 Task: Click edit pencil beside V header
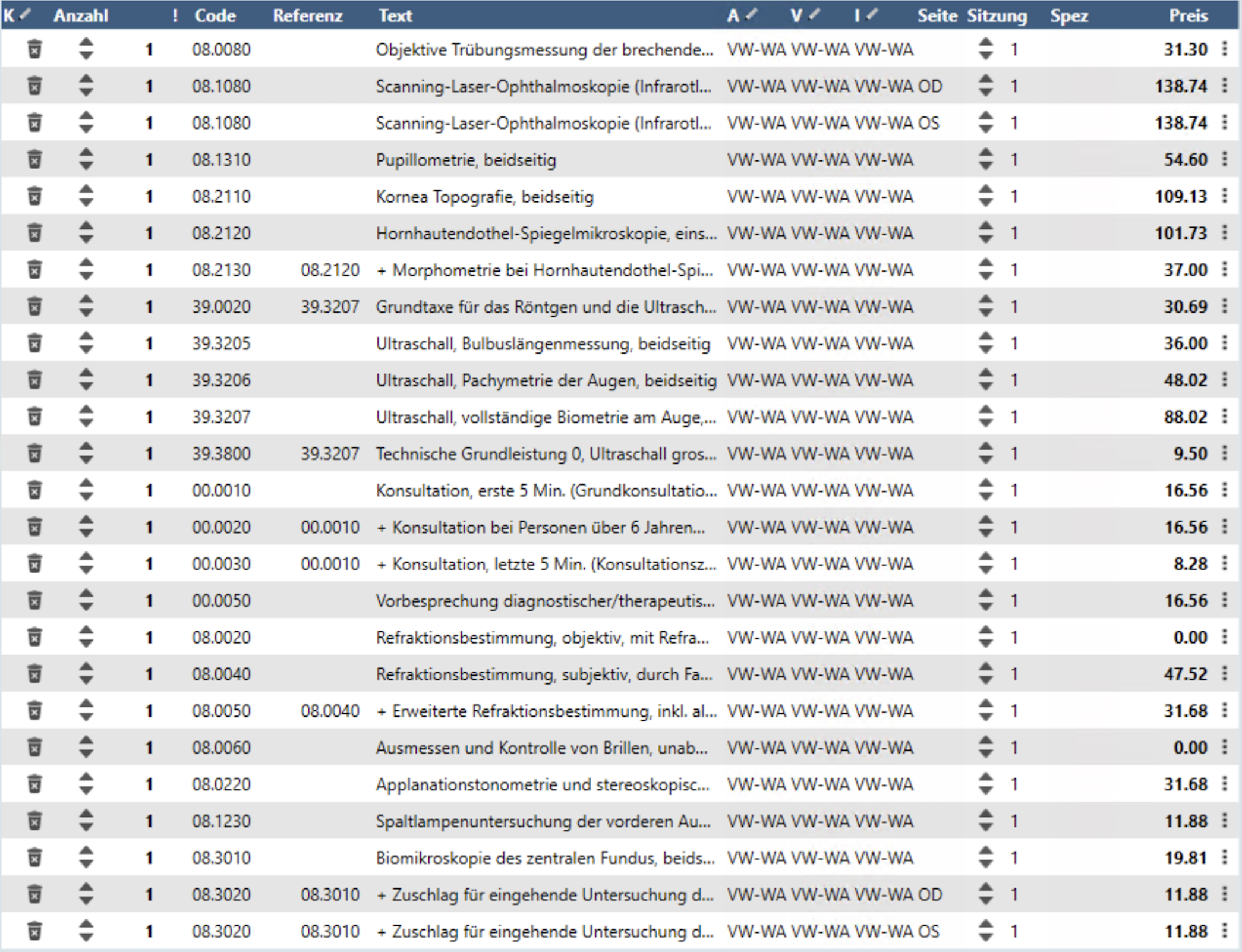coord(815,14)
